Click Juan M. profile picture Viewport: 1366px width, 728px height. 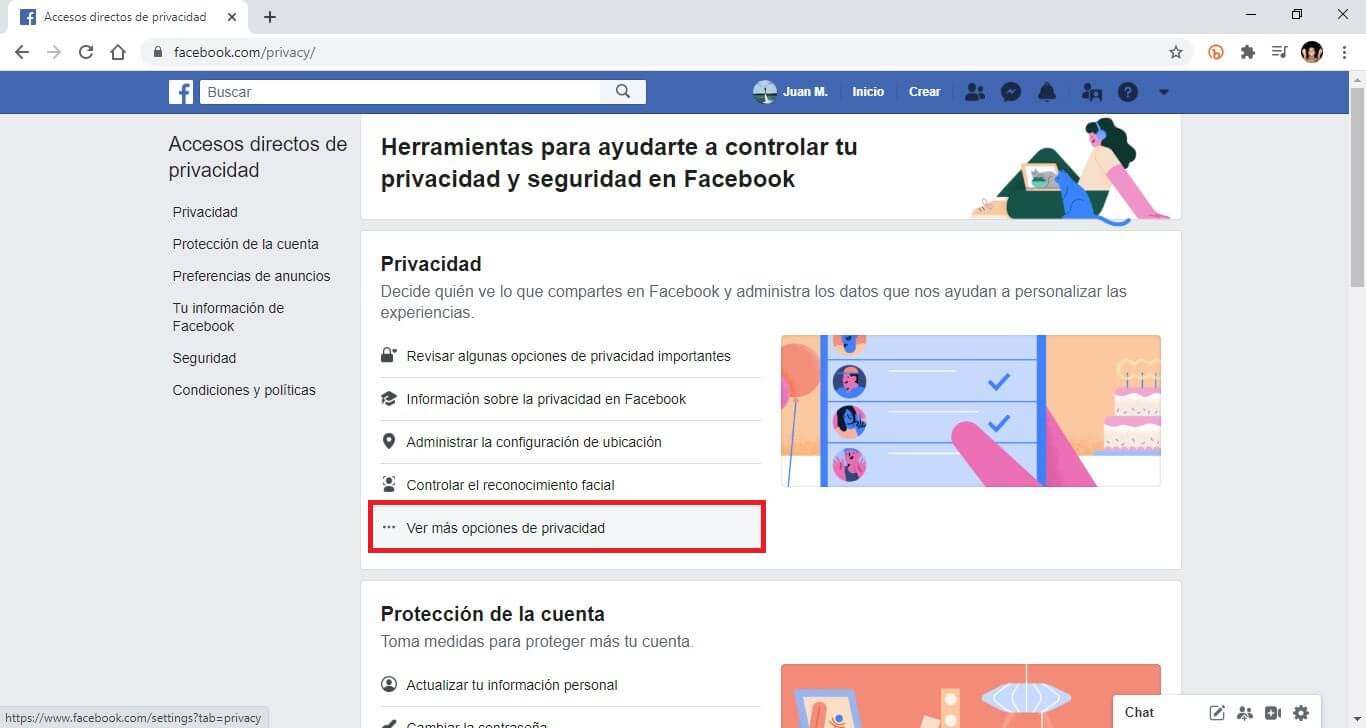764,92
